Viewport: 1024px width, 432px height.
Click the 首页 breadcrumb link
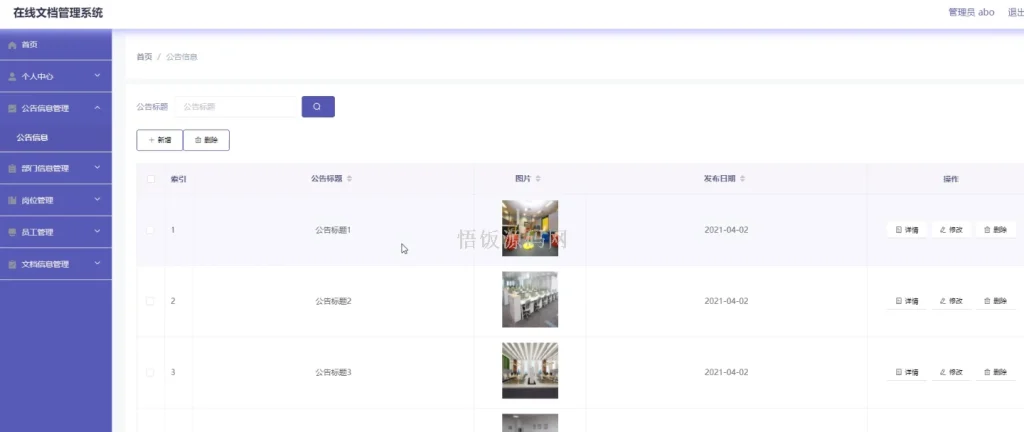(144, 57)
